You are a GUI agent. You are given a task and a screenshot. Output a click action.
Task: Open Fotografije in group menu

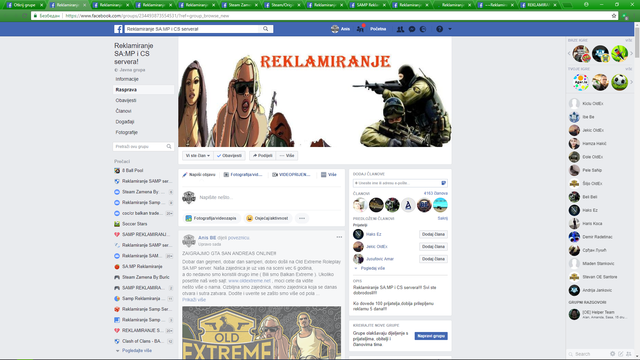coord(127,132)
